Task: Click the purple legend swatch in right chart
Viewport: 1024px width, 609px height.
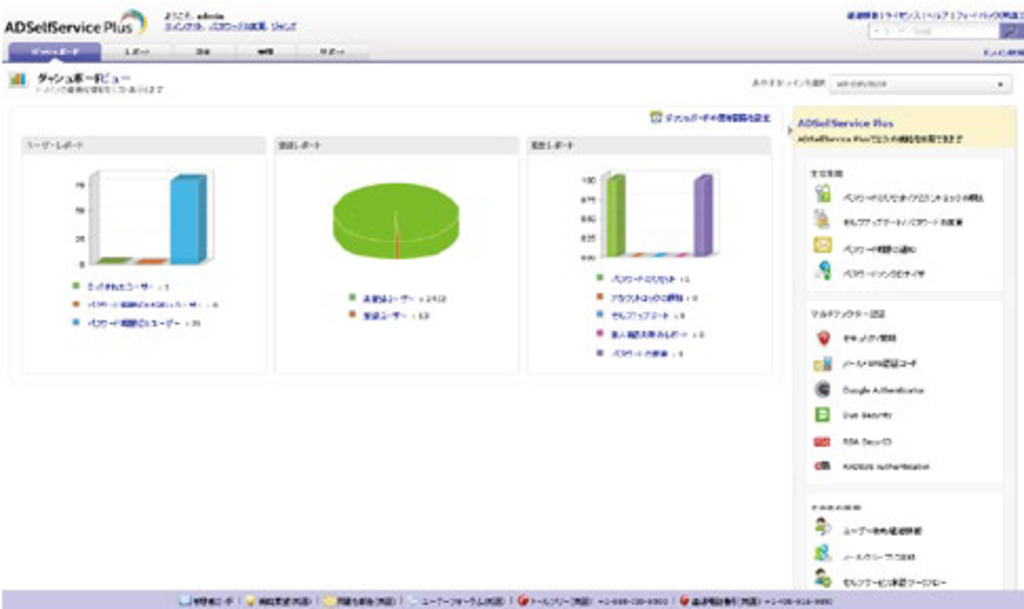Action: 599,353
